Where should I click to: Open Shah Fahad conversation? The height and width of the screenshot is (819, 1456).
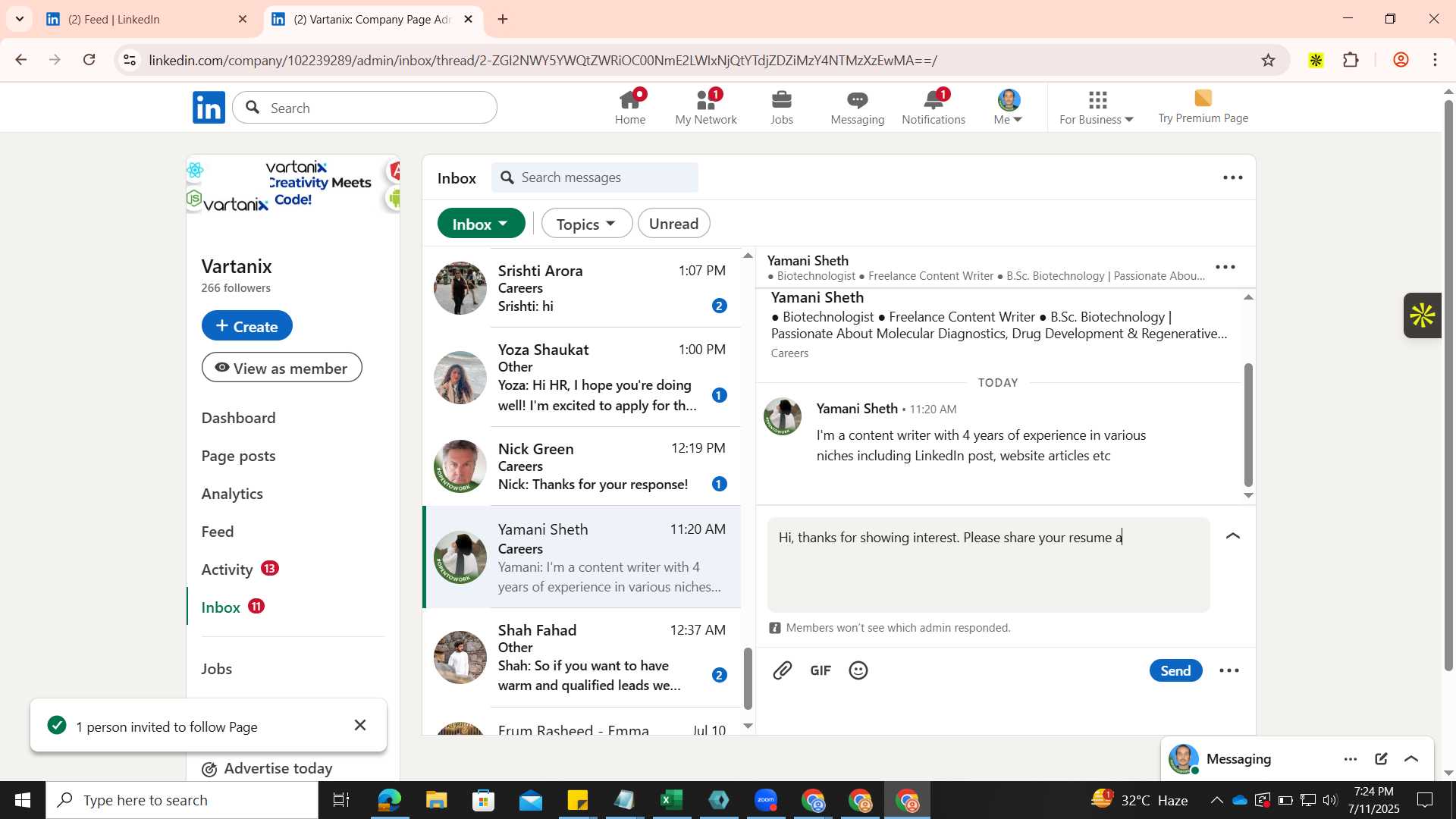tap(582, 657)
